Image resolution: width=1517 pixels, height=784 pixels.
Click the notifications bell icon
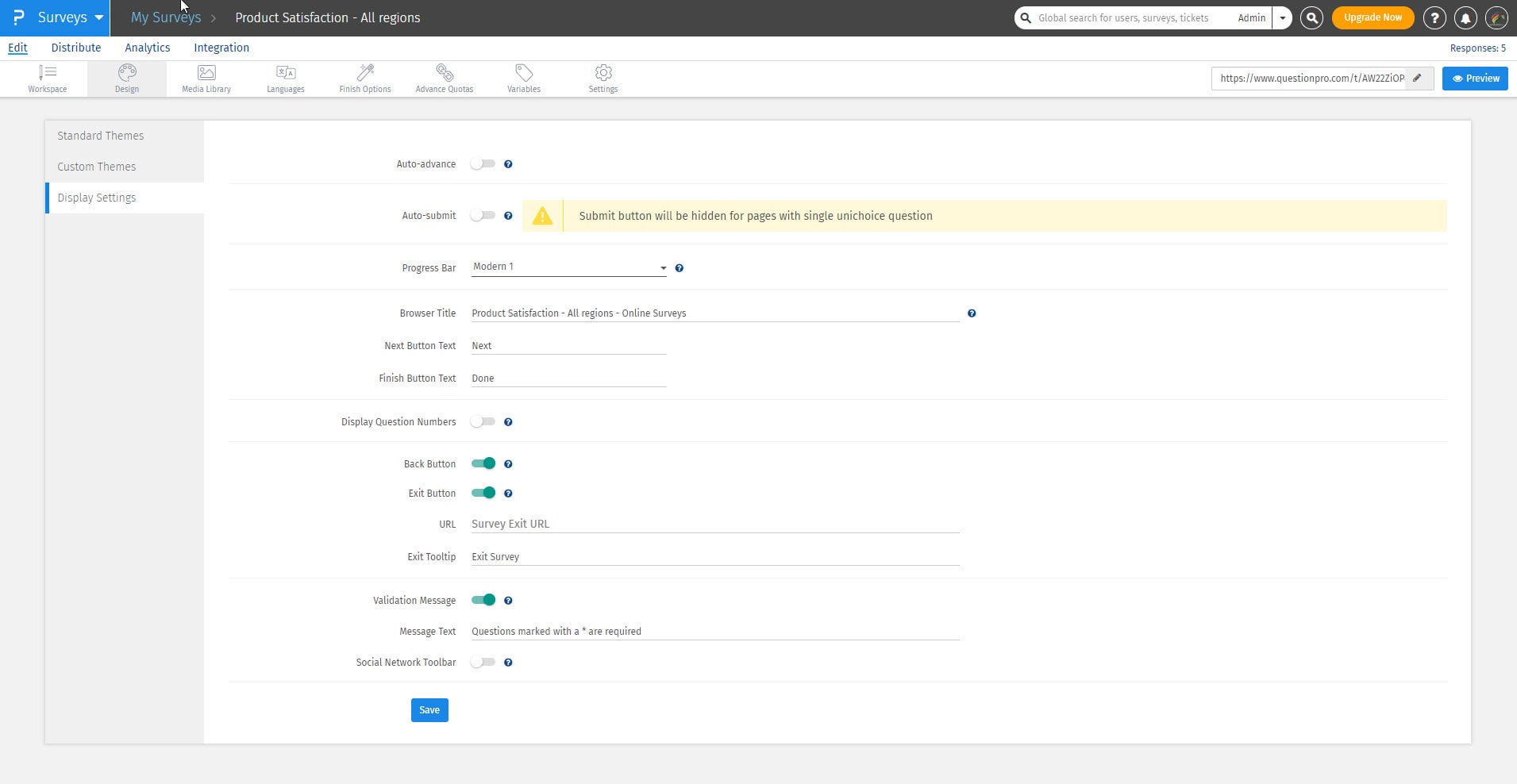1465,17
